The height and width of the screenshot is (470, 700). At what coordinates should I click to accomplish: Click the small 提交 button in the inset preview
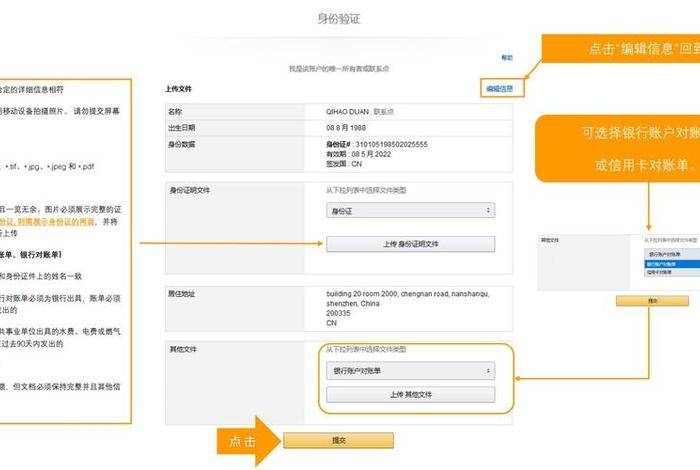pos(652,299)
